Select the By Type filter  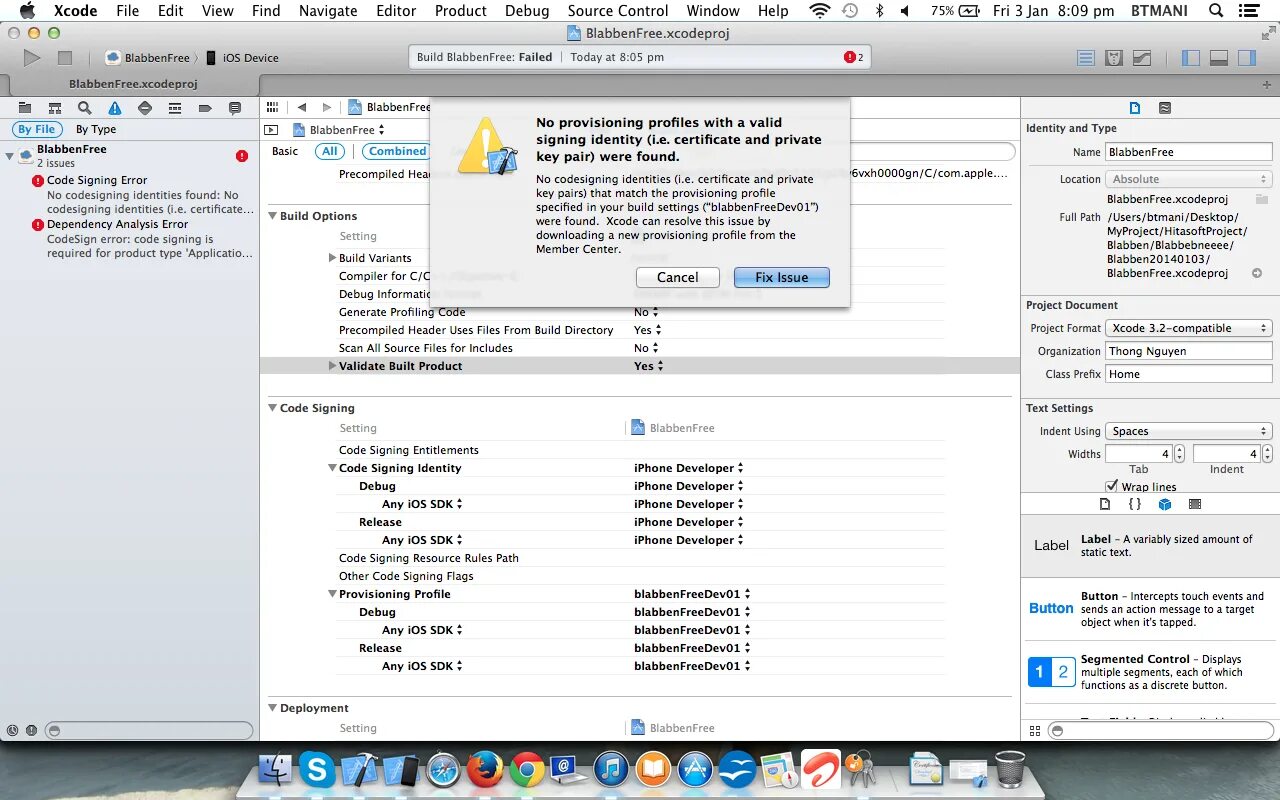pyautogui.click(x=96, y=129)
